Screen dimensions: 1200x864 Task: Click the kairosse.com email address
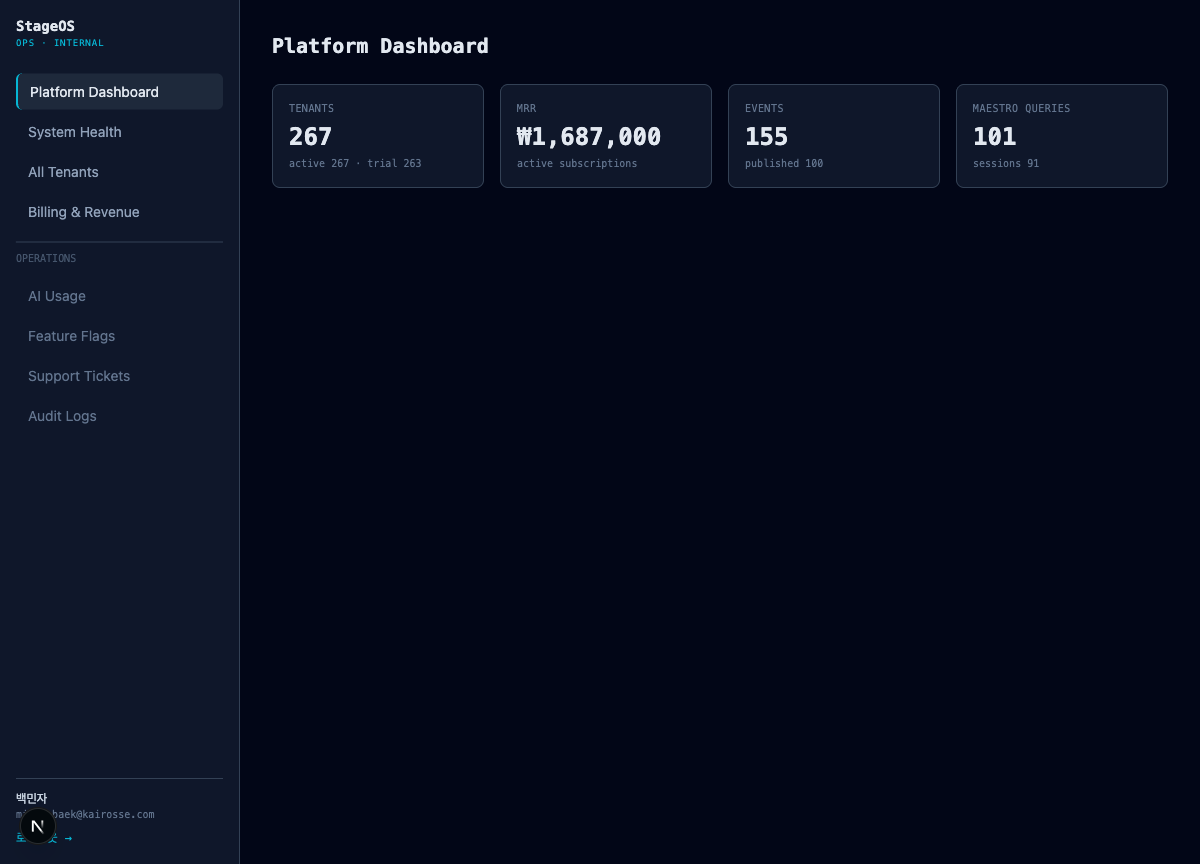(85, 815)
